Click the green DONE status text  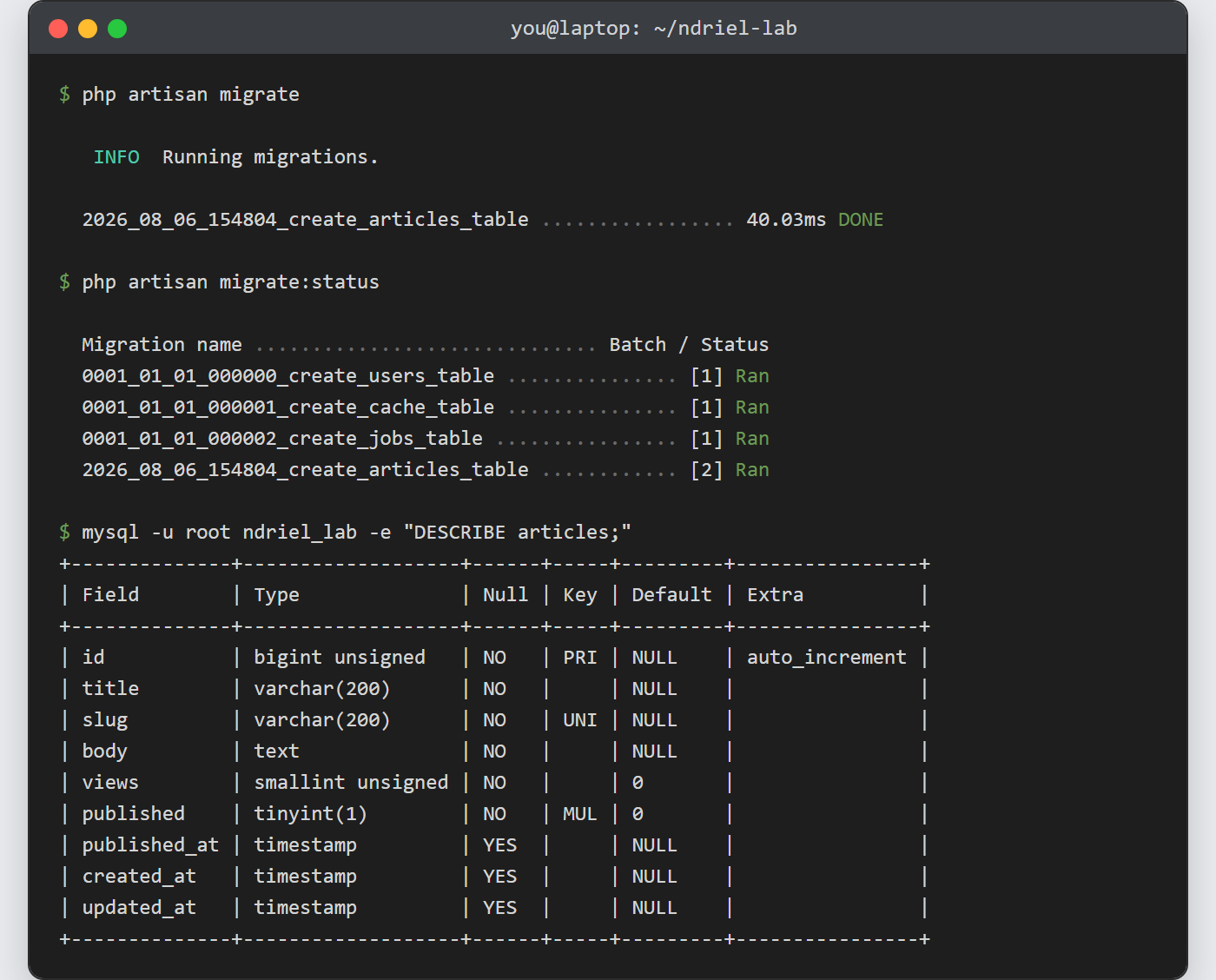pos(861,220)
